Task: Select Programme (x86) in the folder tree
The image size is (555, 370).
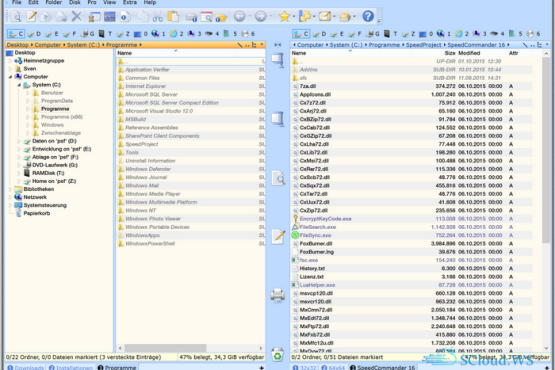Action: pyautogui.click(x=62, y=117)
